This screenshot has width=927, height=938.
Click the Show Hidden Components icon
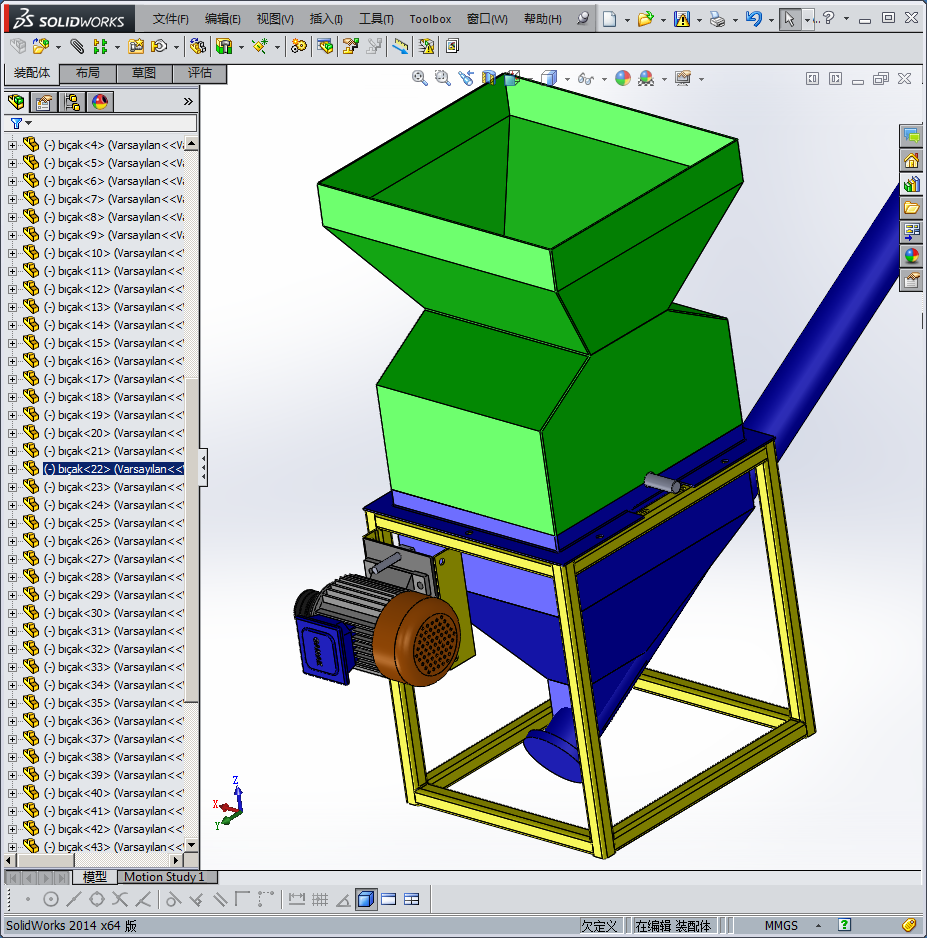click(x=197, y=46)
